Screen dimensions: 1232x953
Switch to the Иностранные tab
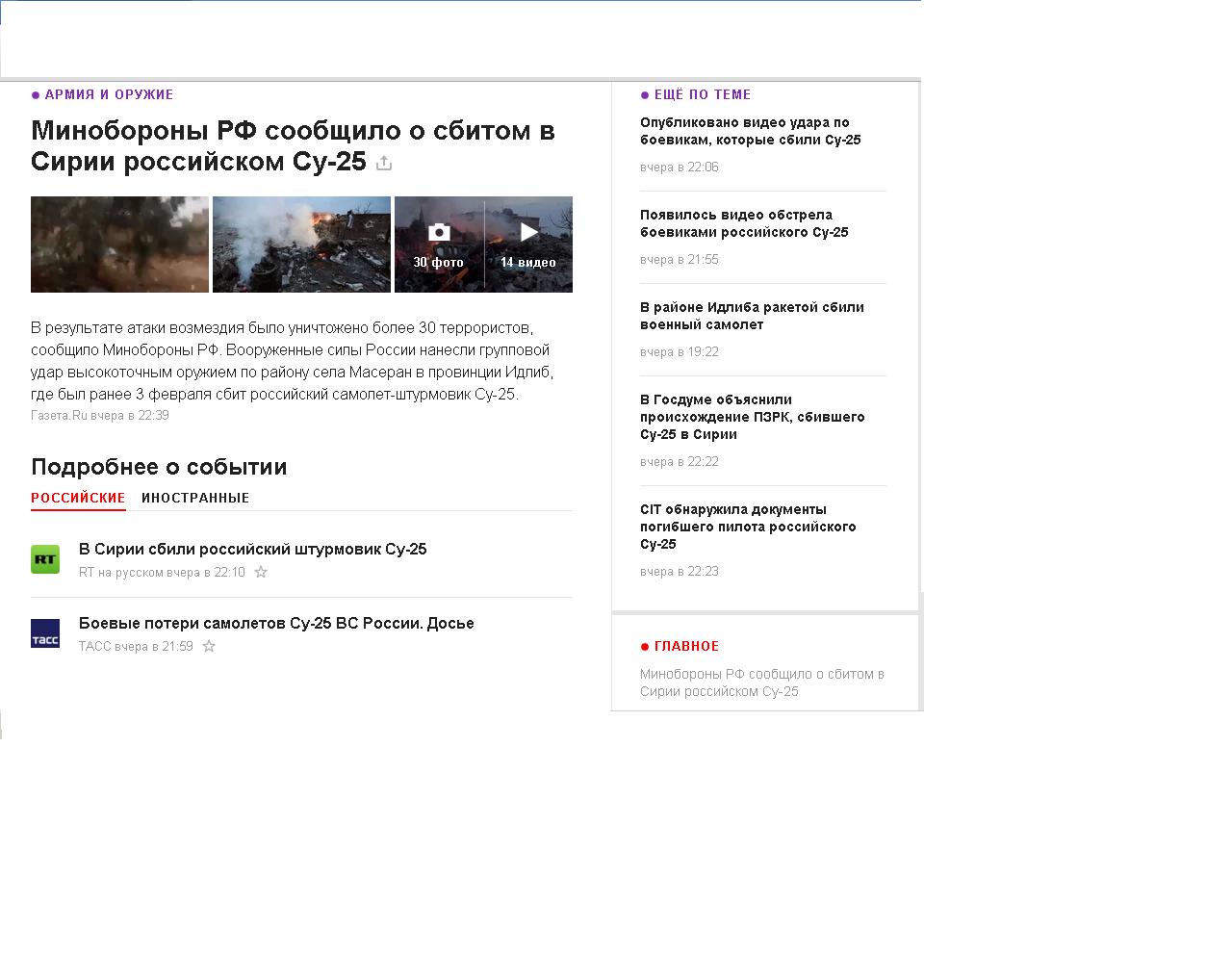[195, 498]
